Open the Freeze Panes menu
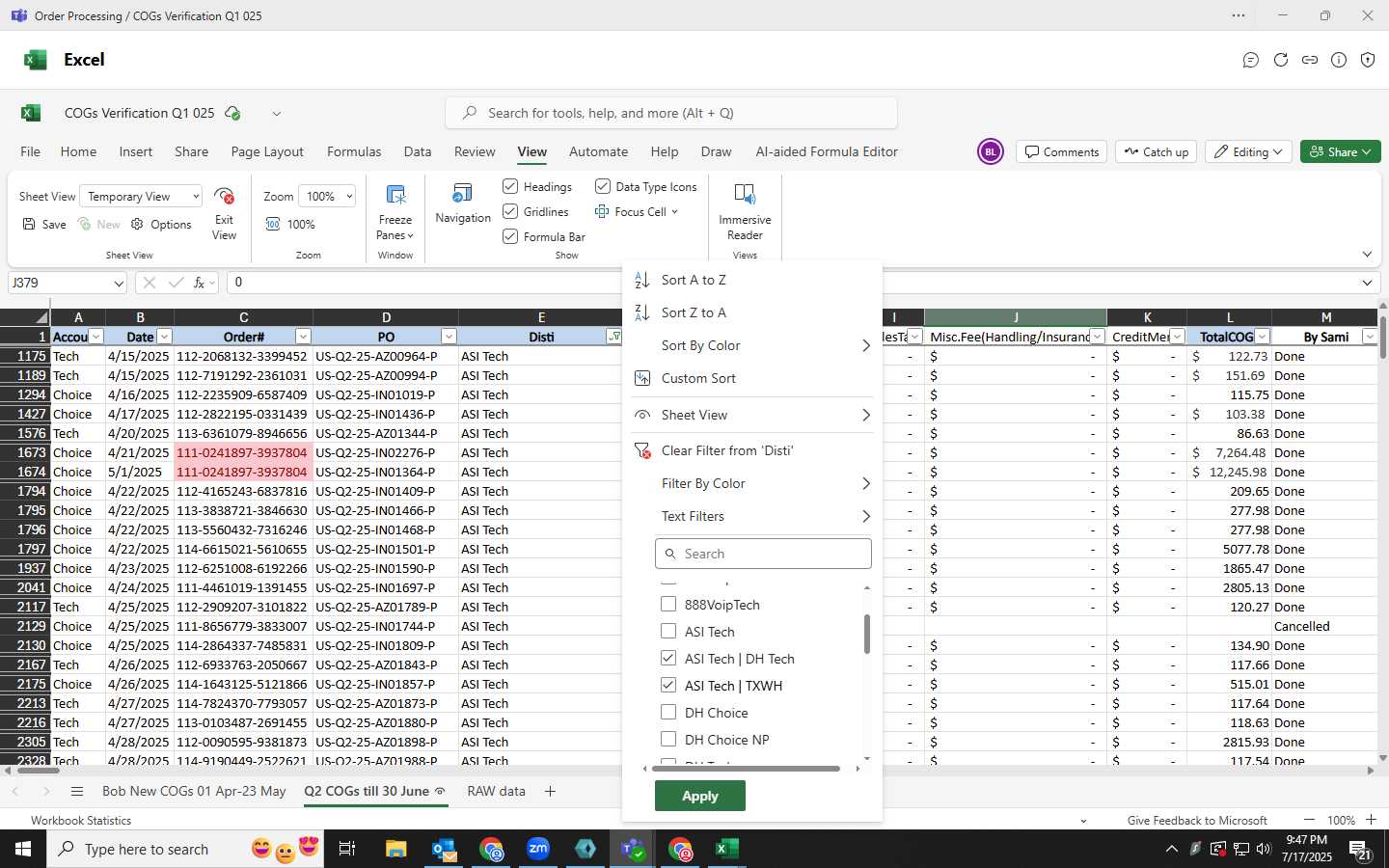 [395, 212]
